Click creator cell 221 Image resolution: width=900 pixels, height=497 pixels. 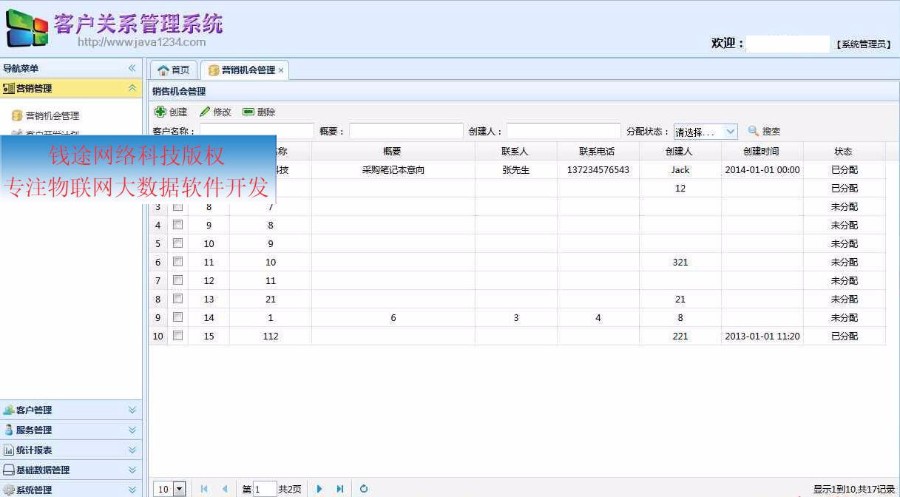pyautogui.click(x=680, y=336)
